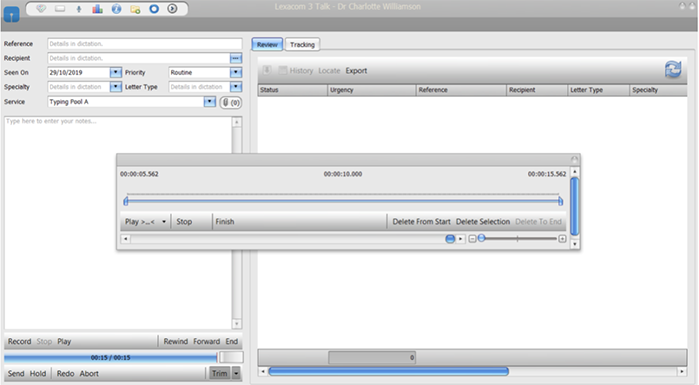Image resolution: width=699 pixels, height=385 pixels.
Task: Jump to End of dictation
Action: 231,341
